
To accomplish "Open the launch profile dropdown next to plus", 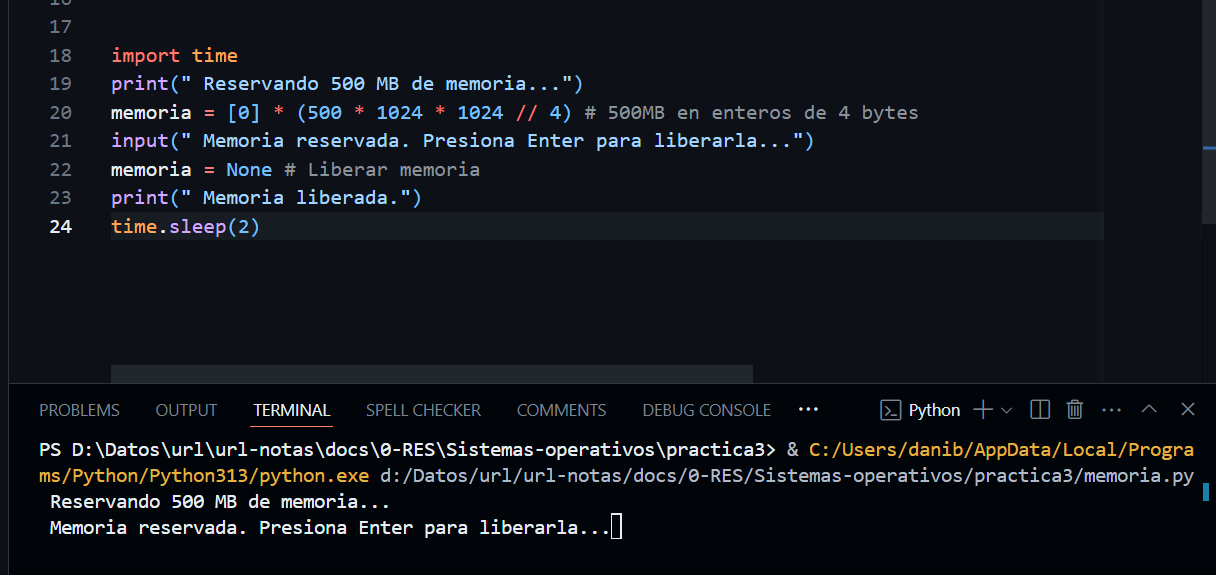I will (x=1007, y=410).
